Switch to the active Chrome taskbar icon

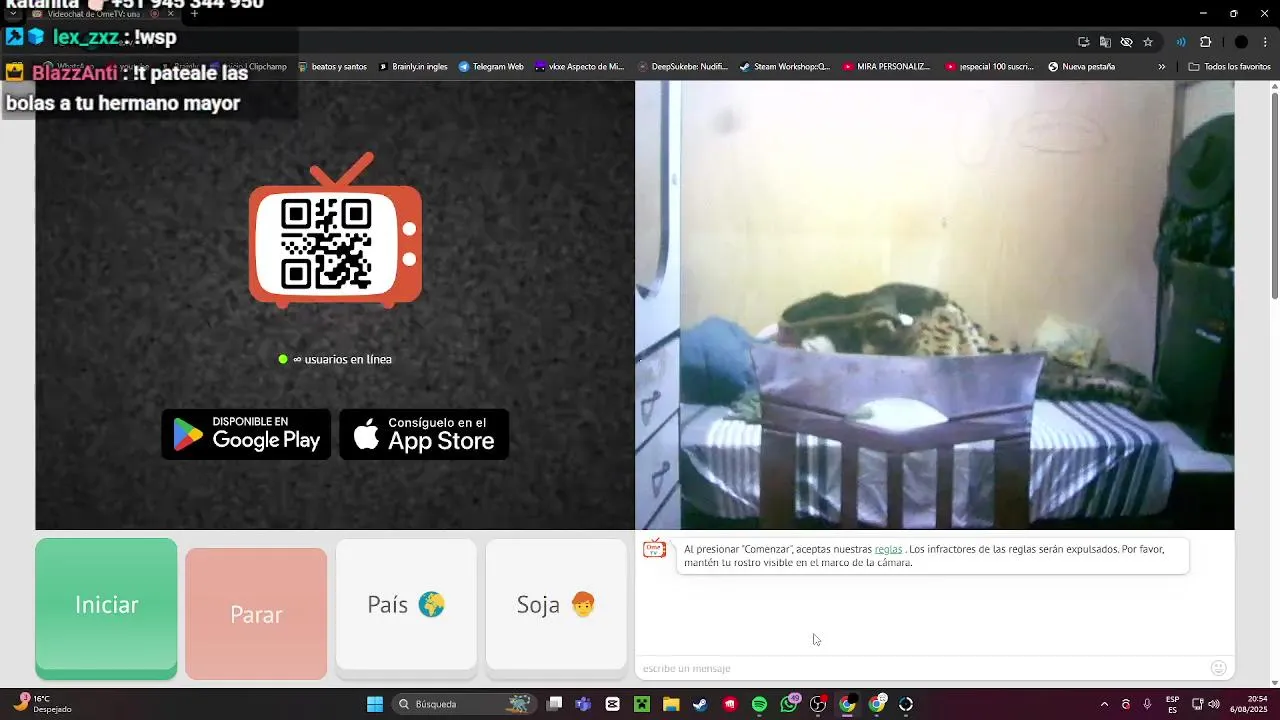click(x=847, y=704)
